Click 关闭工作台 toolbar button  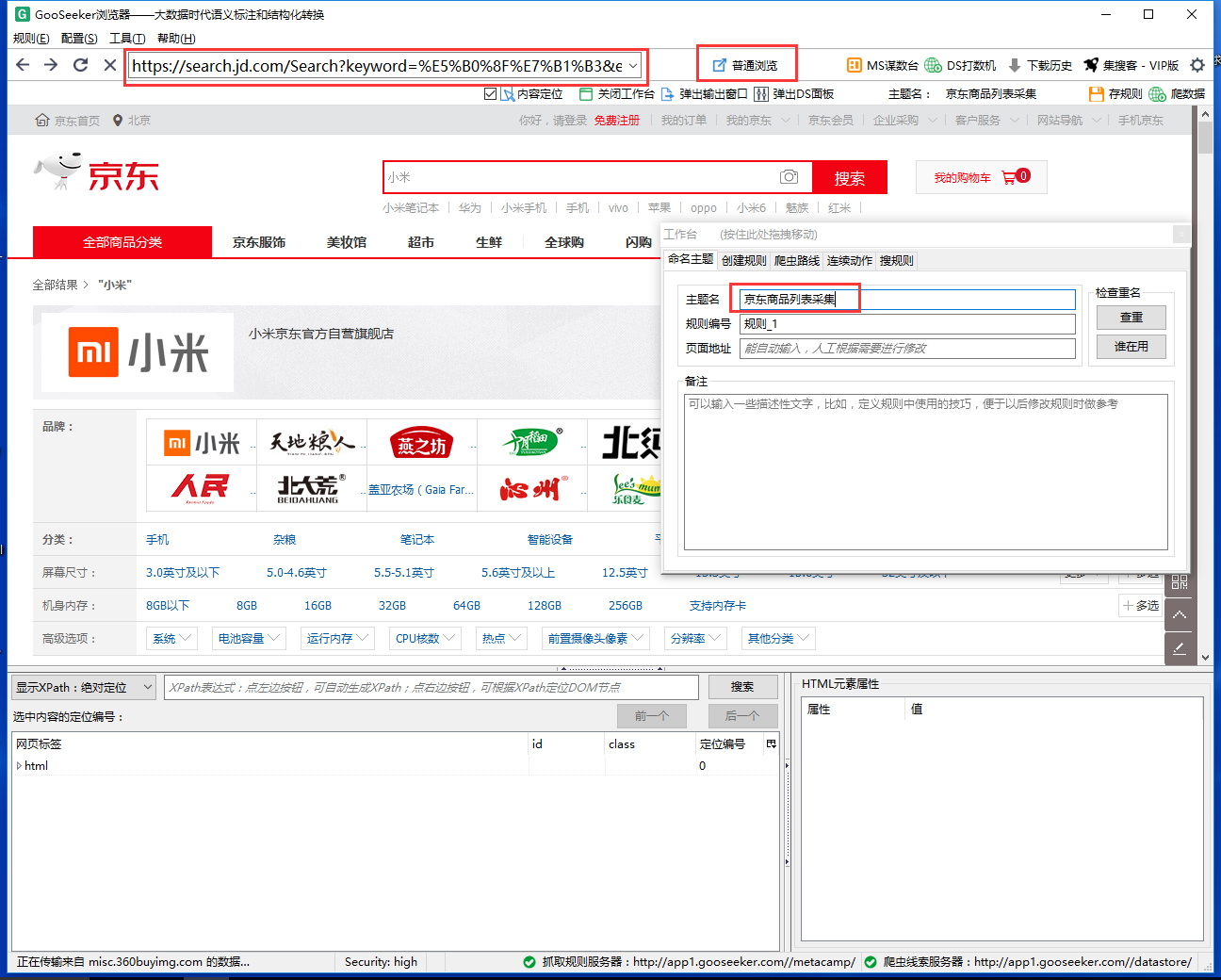pos(616,93)
